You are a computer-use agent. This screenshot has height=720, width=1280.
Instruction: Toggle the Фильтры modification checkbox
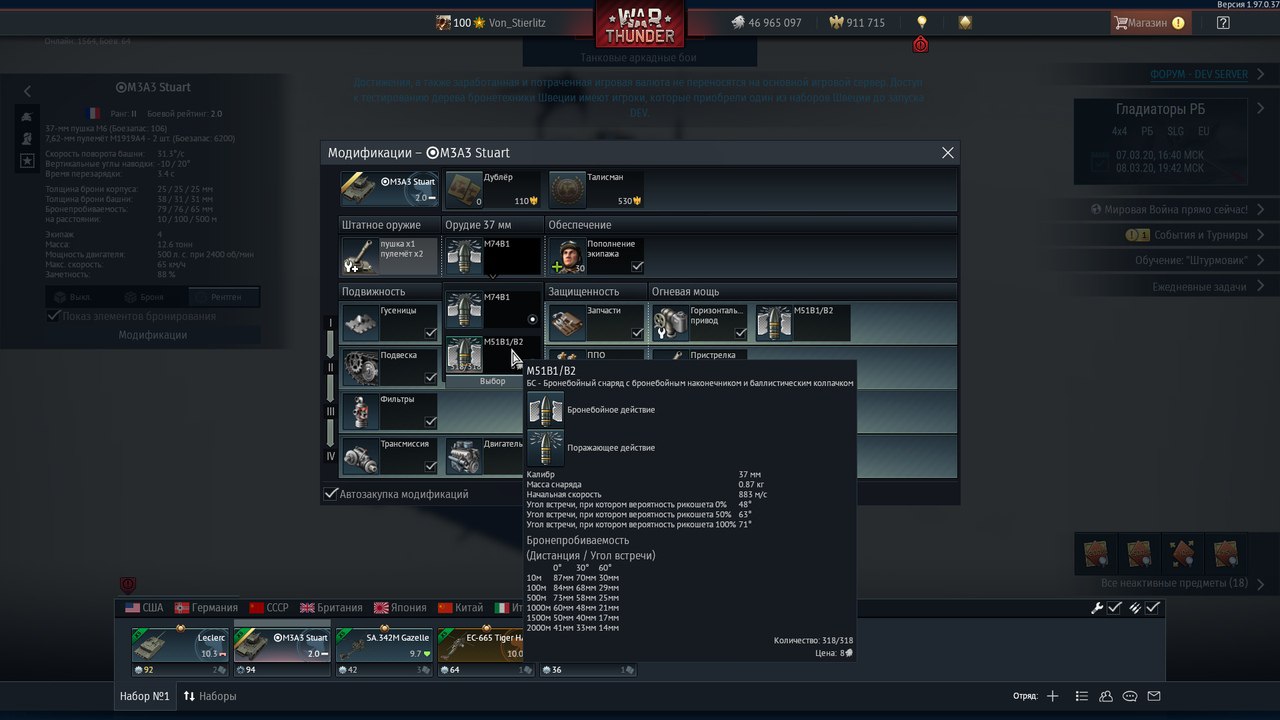(x=430, y=422)
